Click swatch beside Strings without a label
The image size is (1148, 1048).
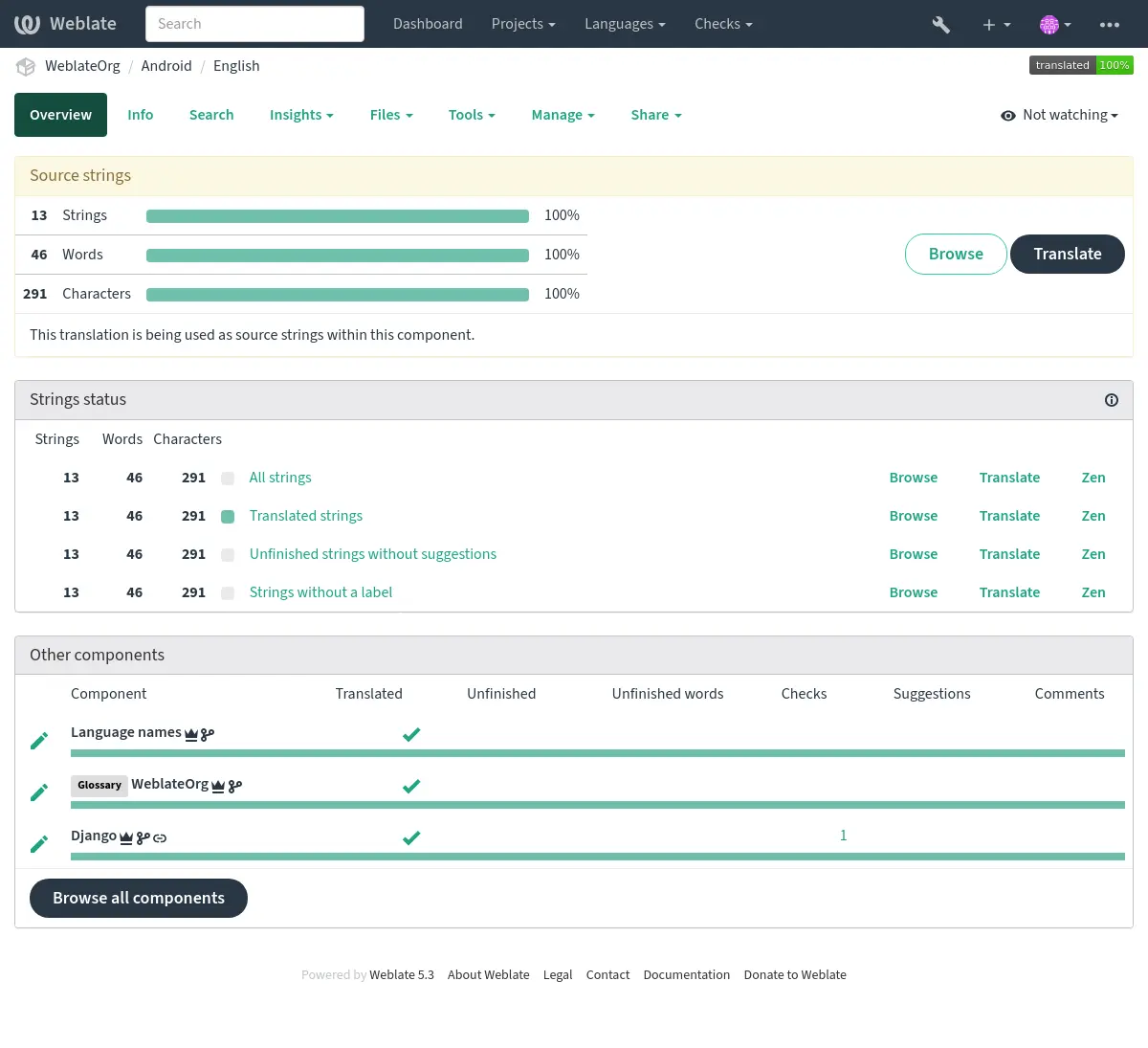(228, 593)
